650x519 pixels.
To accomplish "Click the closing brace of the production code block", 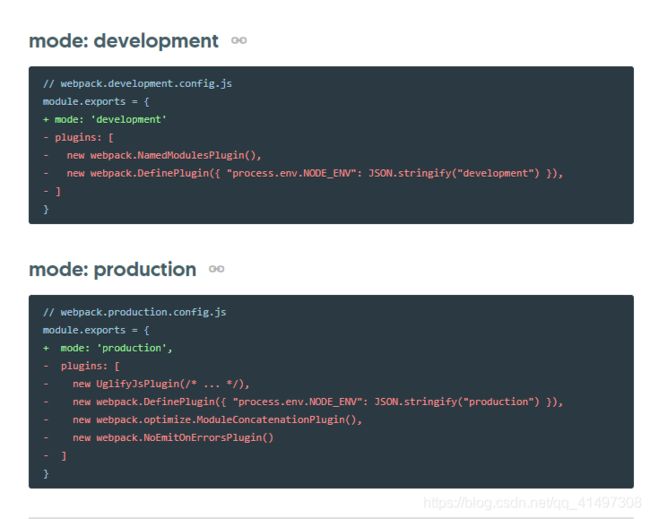I will coord(46,474).
